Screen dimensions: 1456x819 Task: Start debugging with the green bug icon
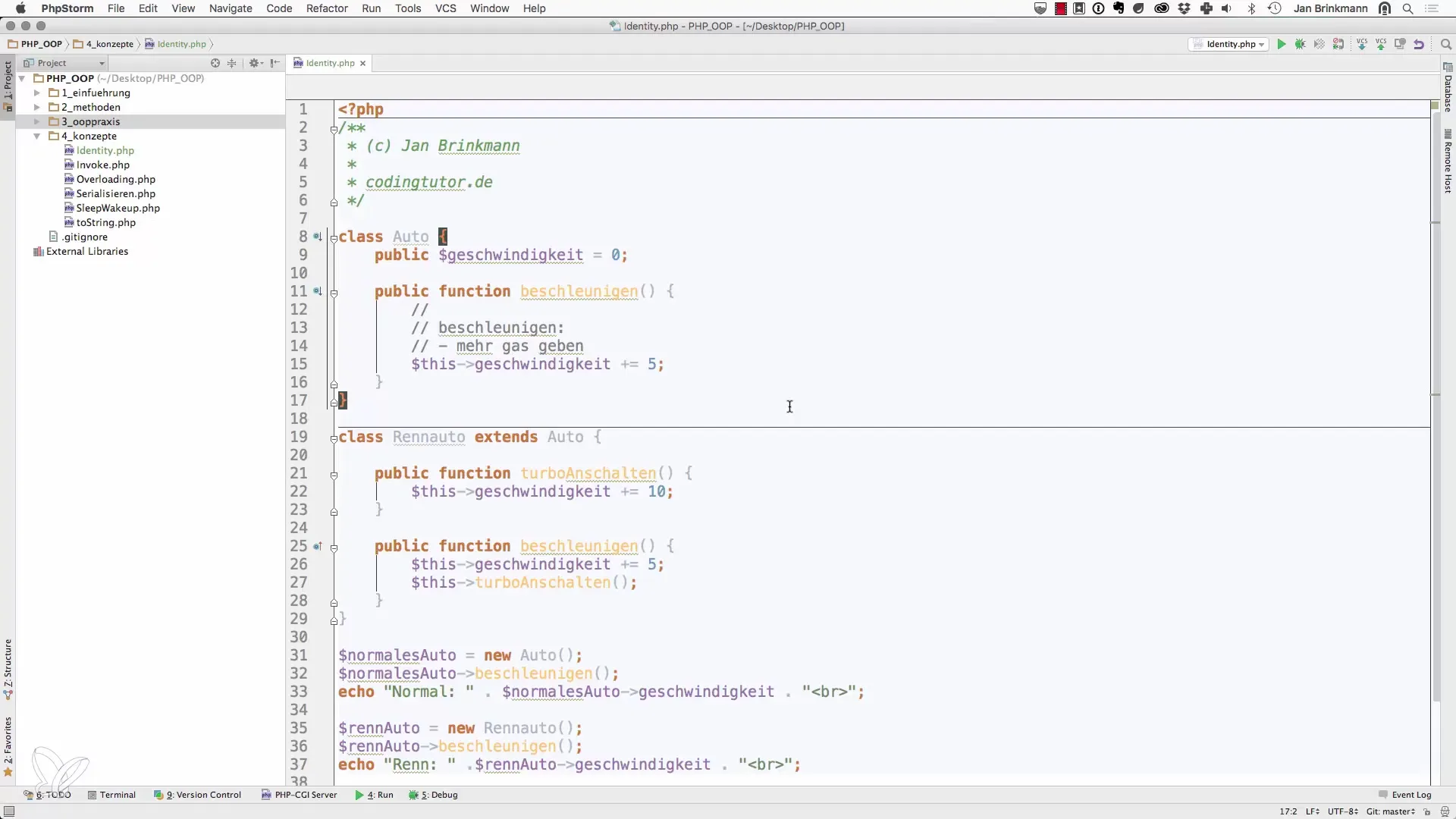[1301, 44]
